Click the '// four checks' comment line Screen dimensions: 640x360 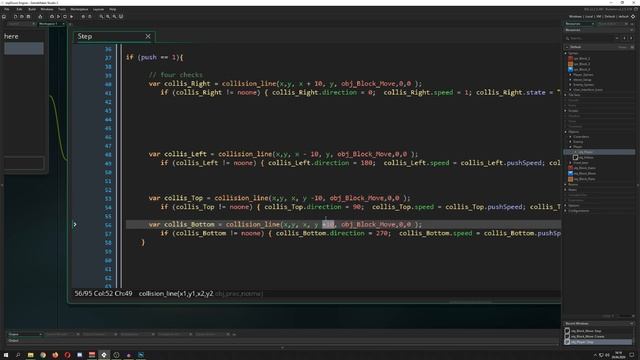pyautogui.click(x=176, y=75)
